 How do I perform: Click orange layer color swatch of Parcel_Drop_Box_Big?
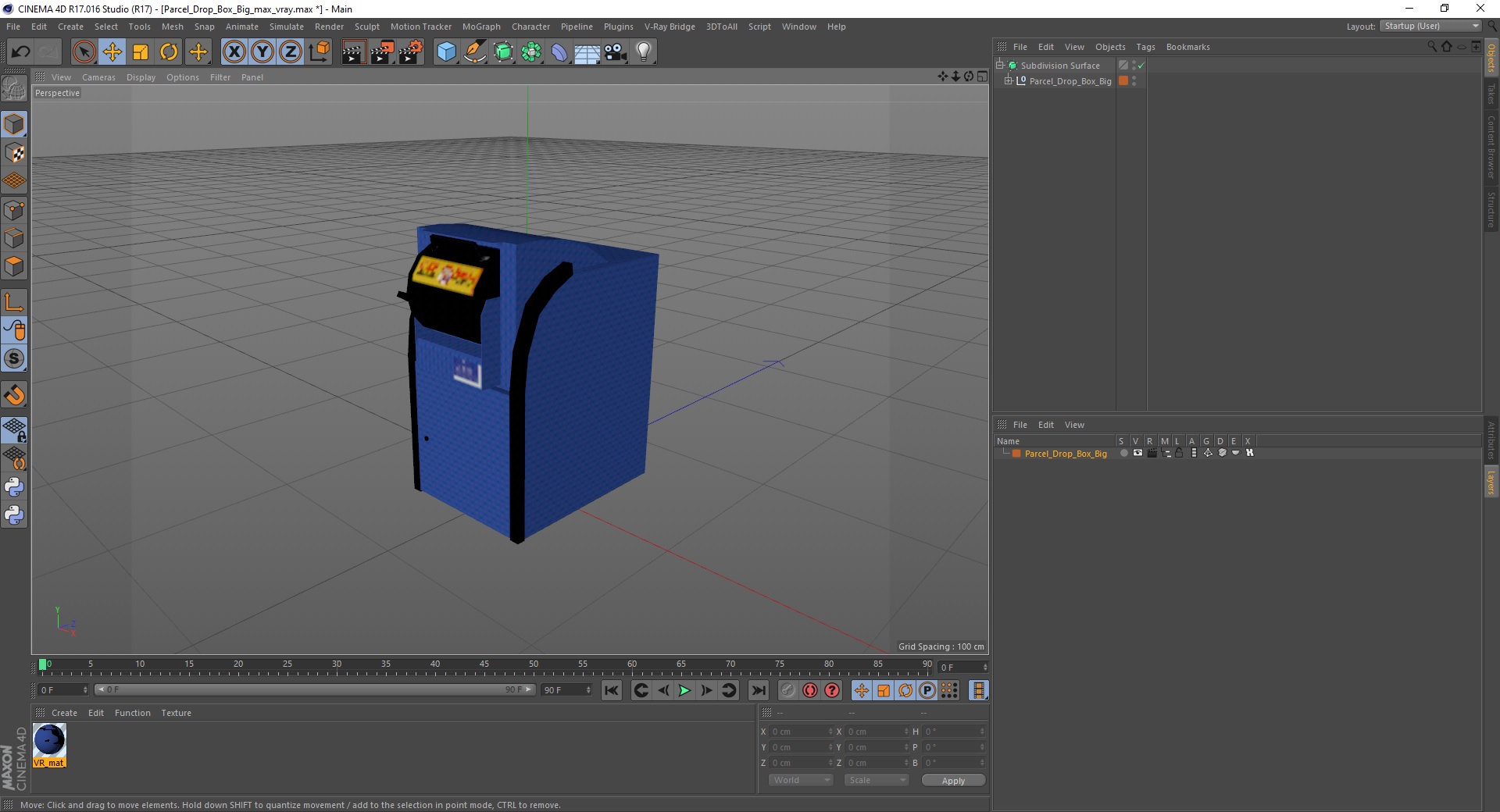1016,454
